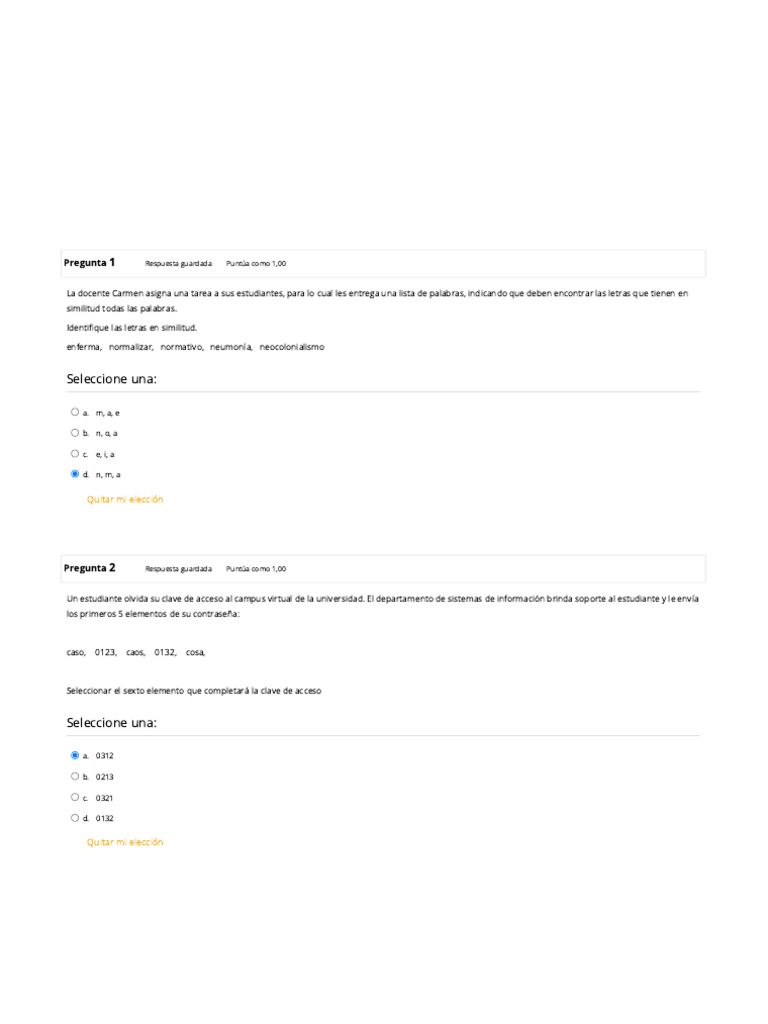Choose answer b 'n, o, a' radio button
The width and height of the screenshot is (768, 1024).
[75, 433]
